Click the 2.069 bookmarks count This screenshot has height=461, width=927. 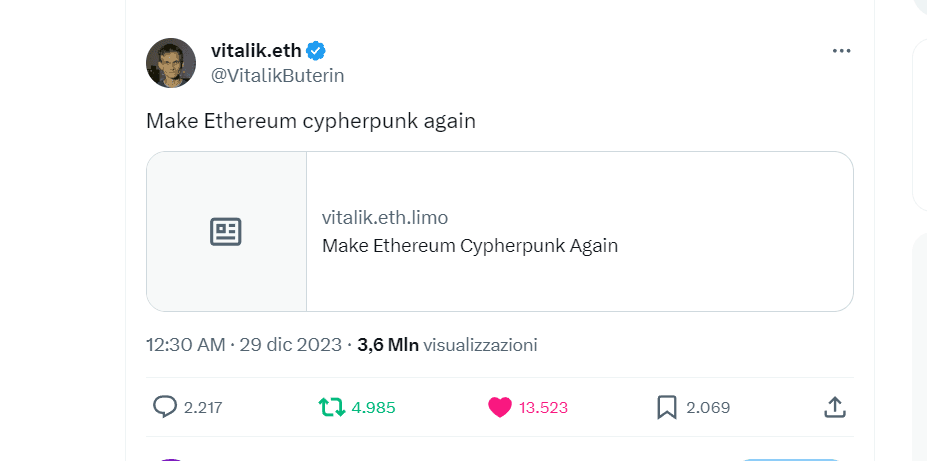coord(708,407)
